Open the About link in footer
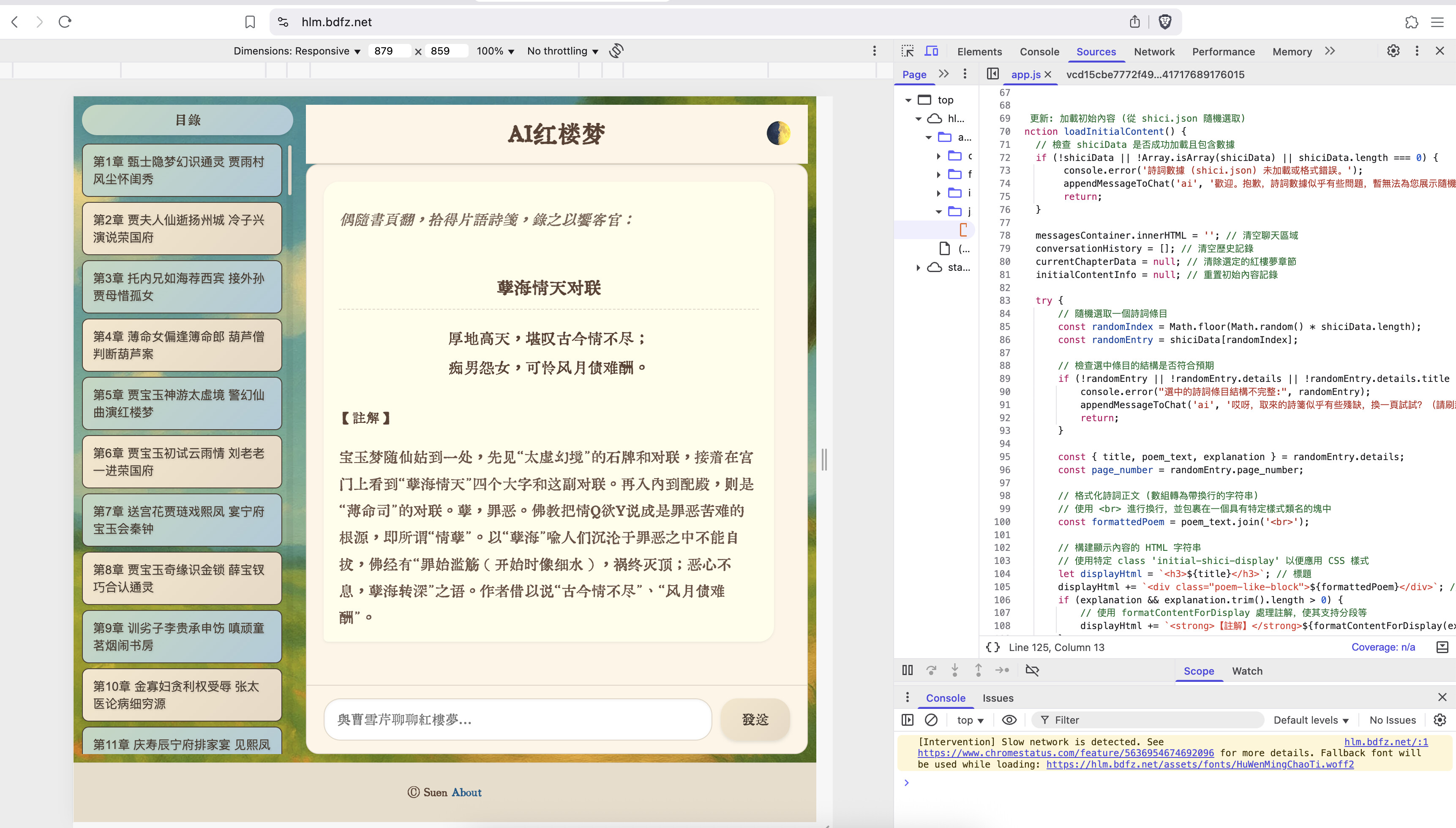 point(466,792)
